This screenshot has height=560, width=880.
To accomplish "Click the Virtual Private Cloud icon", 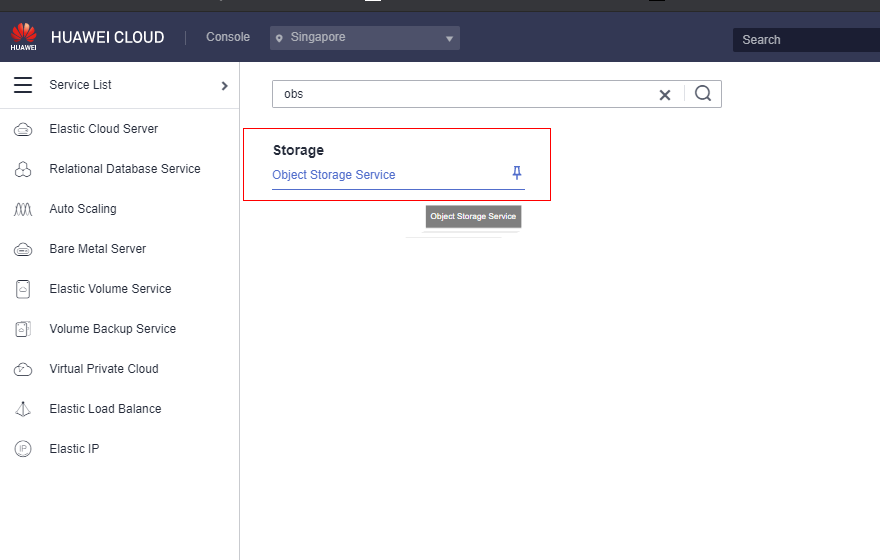I will click(x=23, y=369).
